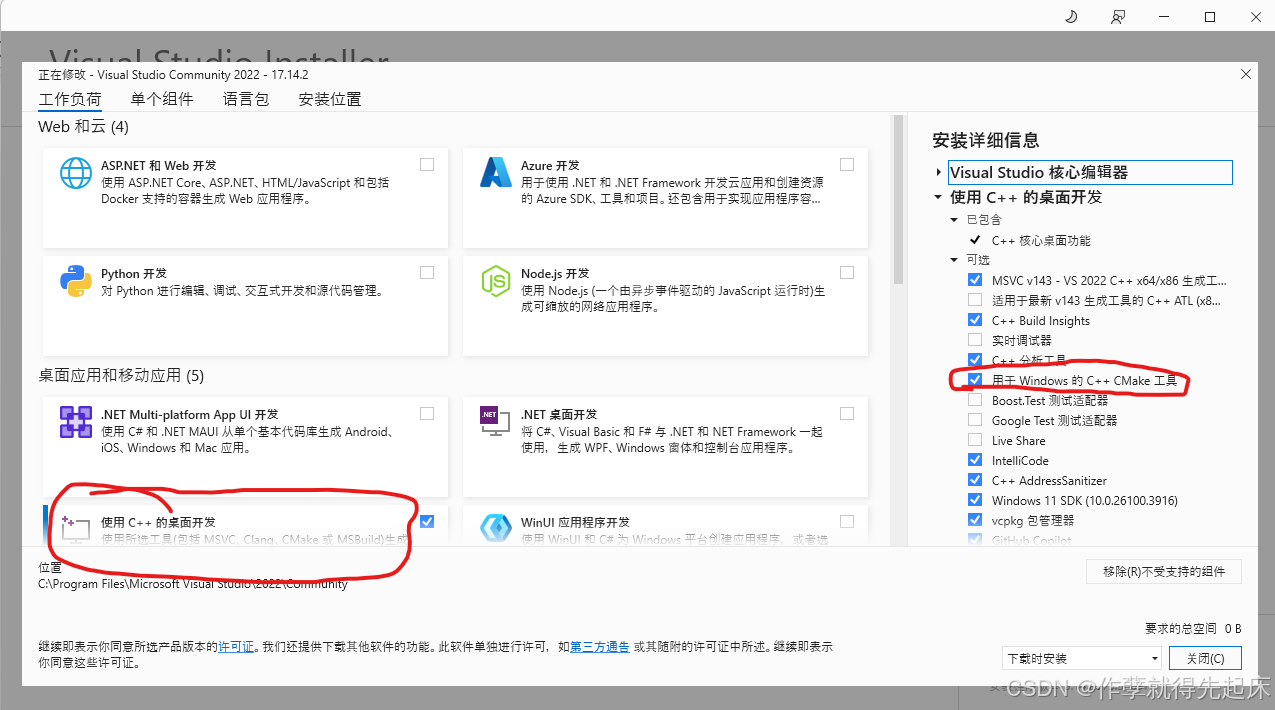
Task: Click the Python development icon
Action: tap(76, 281)
